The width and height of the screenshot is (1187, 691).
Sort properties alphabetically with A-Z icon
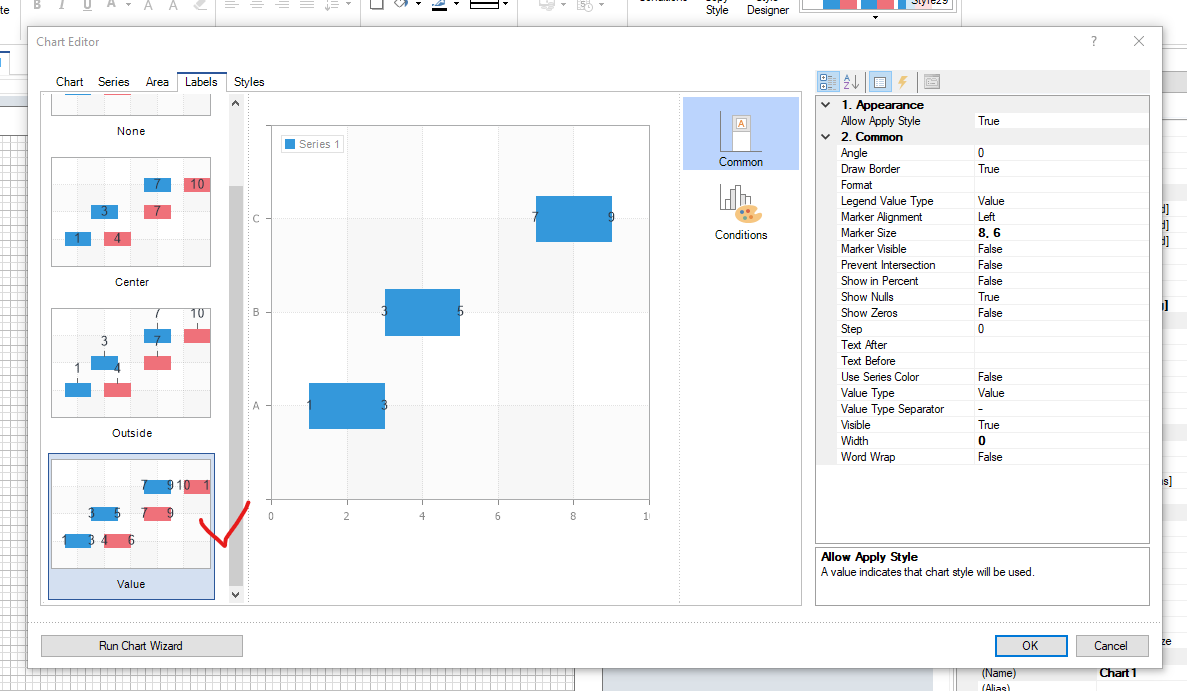852,82
